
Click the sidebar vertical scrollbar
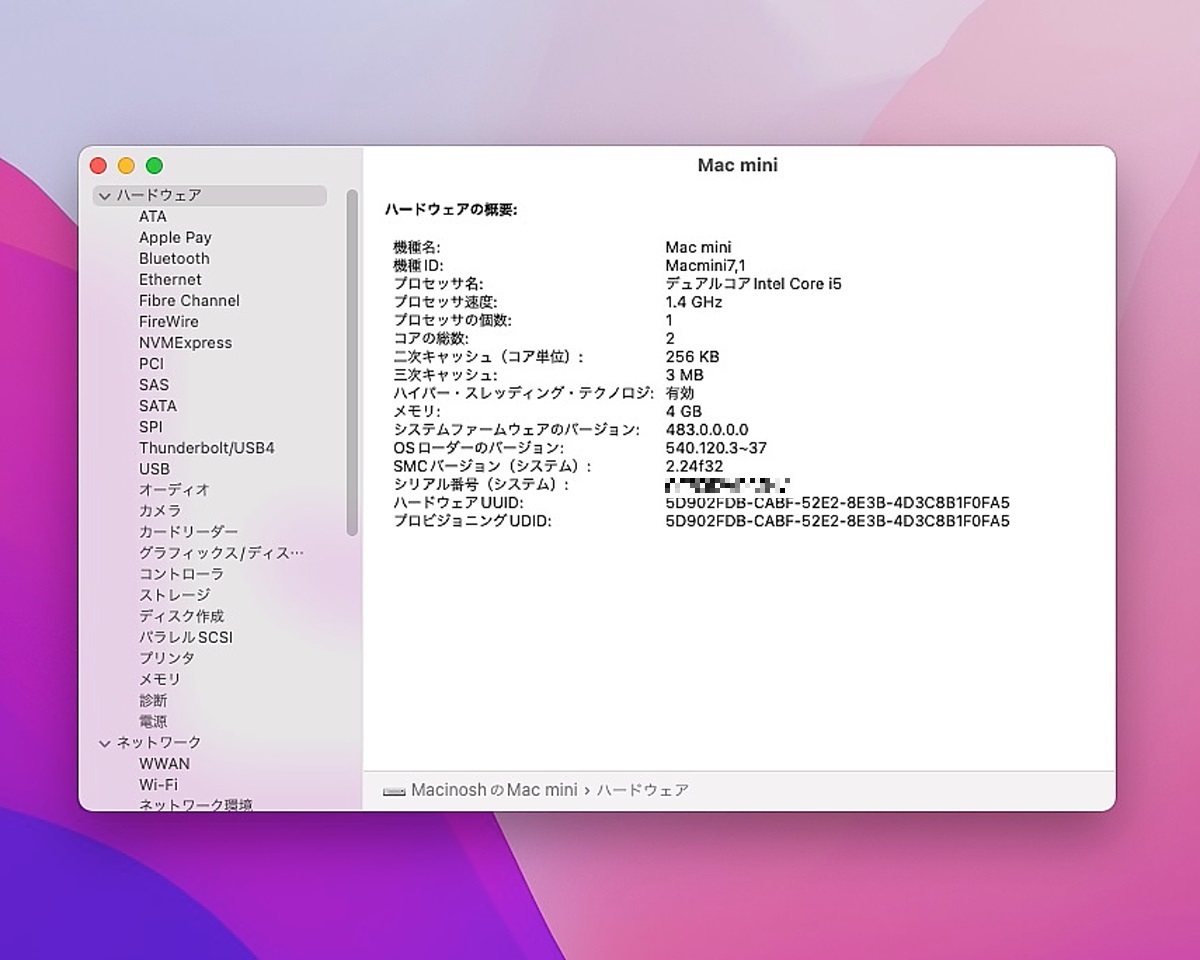(352, 362)
